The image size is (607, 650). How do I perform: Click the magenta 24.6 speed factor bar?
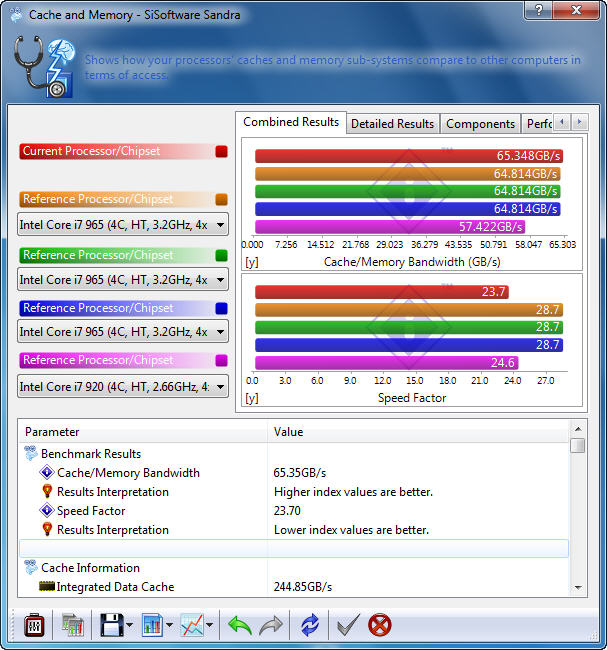(x=386, y=363)
